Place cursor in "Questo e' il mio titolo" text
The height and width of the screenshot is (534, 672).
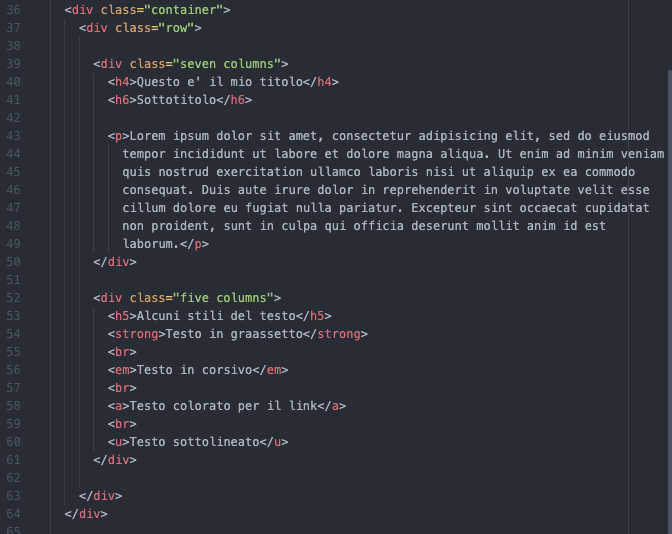(x=219, y=82)
